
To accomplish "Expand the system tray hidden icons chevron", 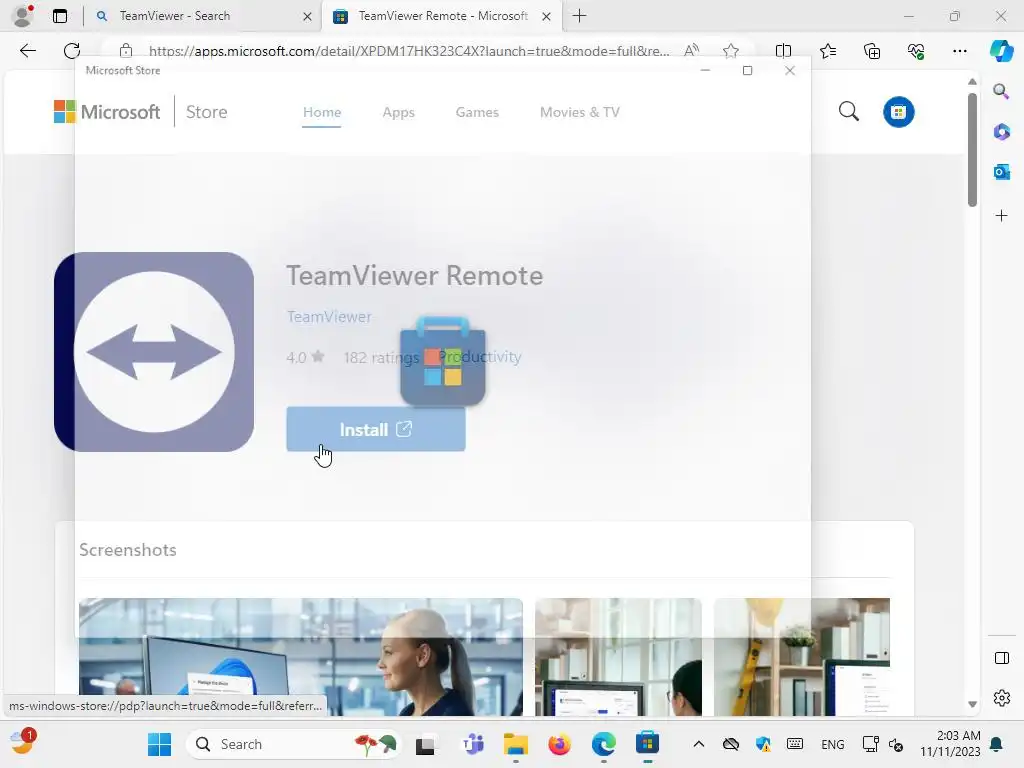I will [x=698, y=744].
